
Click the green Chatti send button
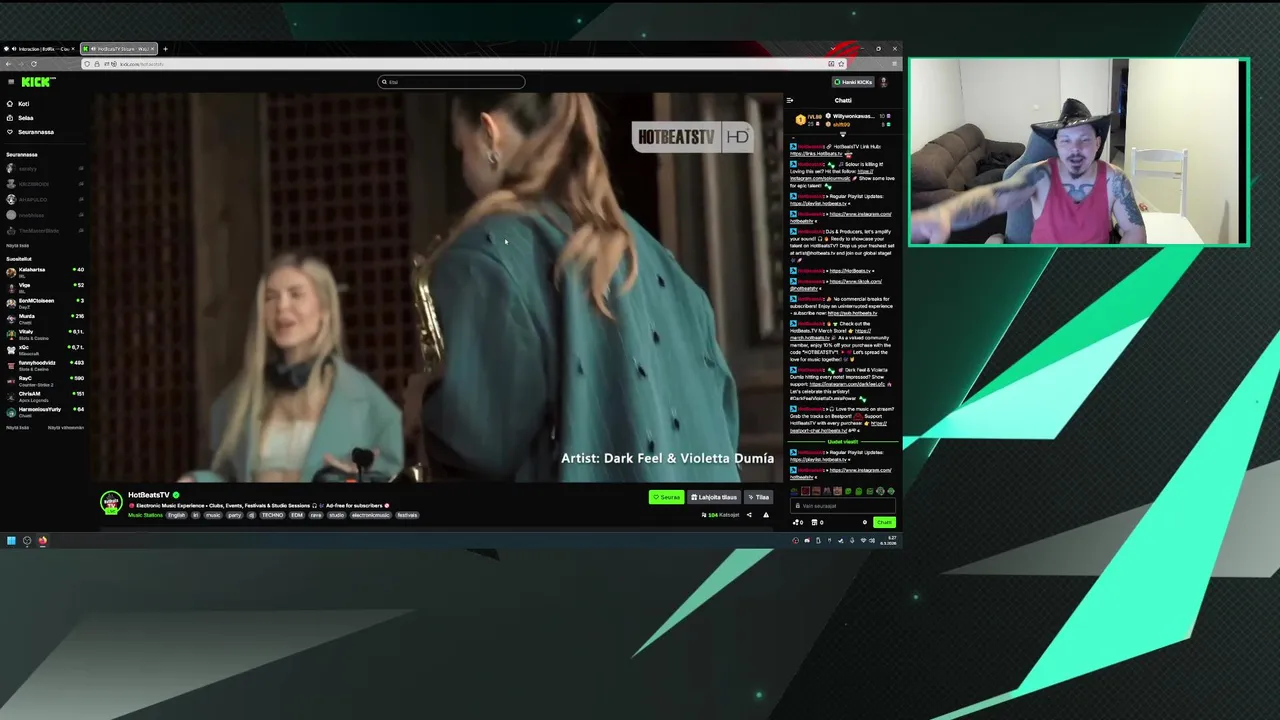click(884, 522)
